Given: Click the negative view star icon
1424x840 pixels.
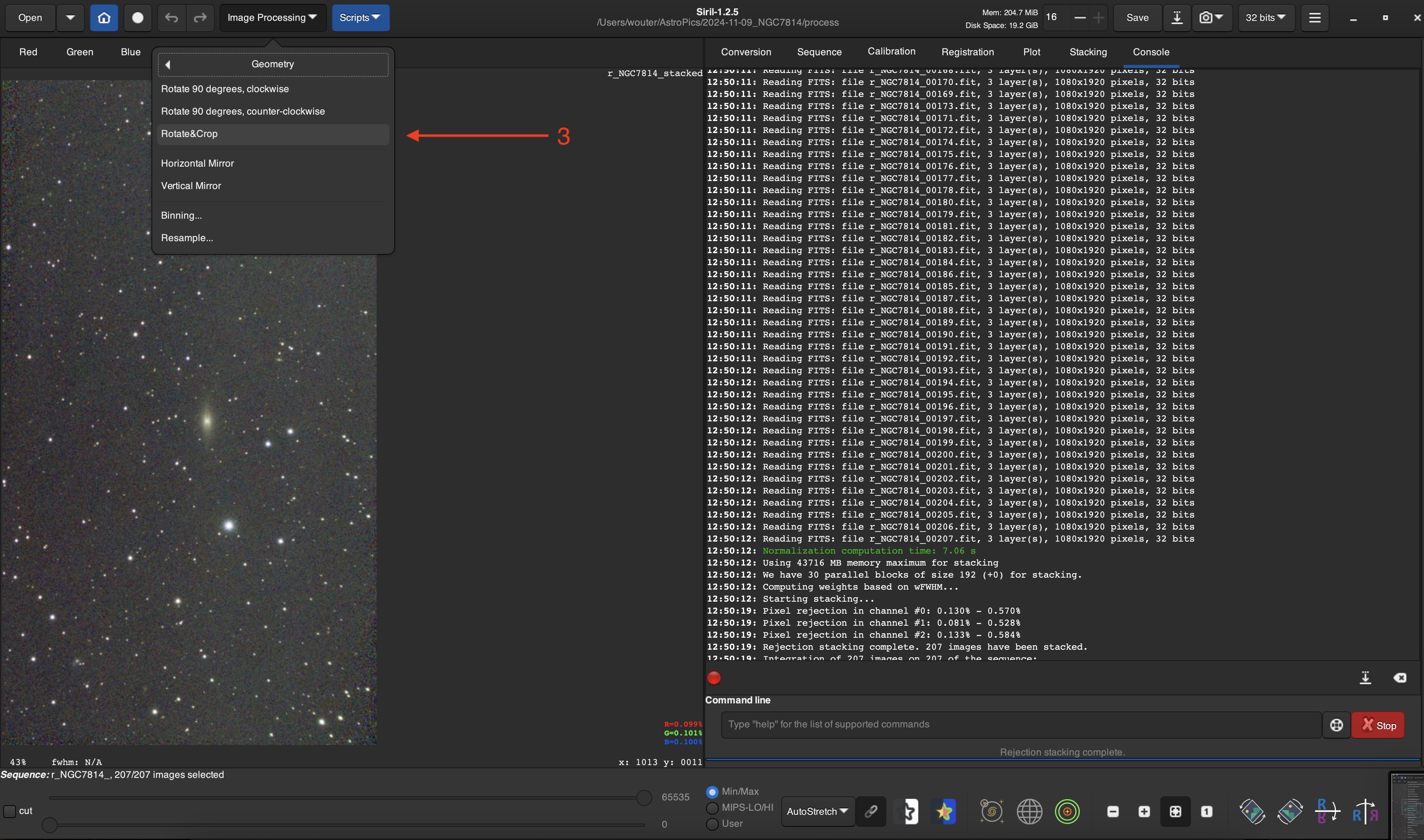Looking at the screenshot, I should pyautogui.click(x=909, y=812).
